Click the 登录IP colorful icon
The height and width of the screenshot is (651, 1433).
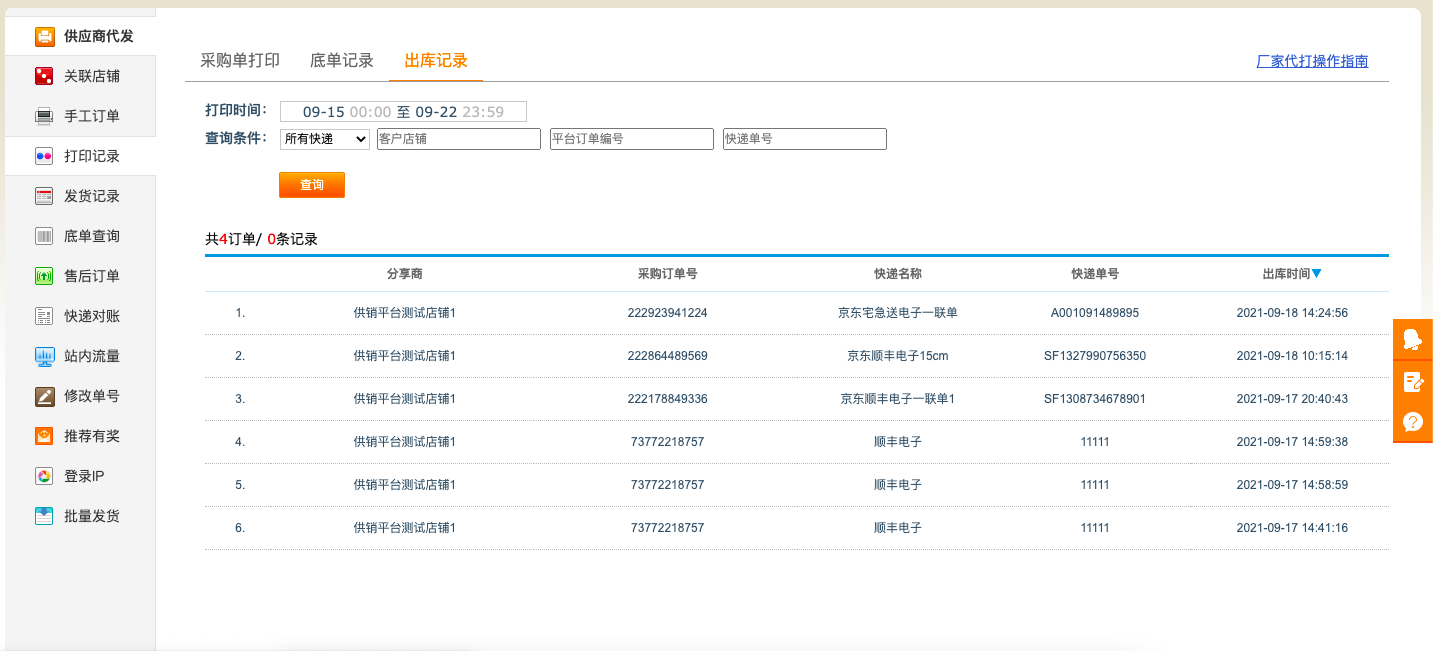click(x=44, y=476)
